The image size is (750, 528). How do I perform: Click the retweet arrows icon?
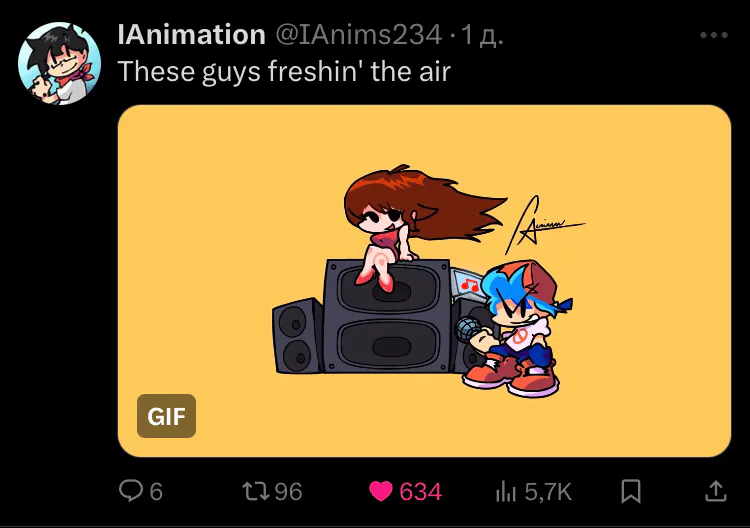(x=256, y=491)
